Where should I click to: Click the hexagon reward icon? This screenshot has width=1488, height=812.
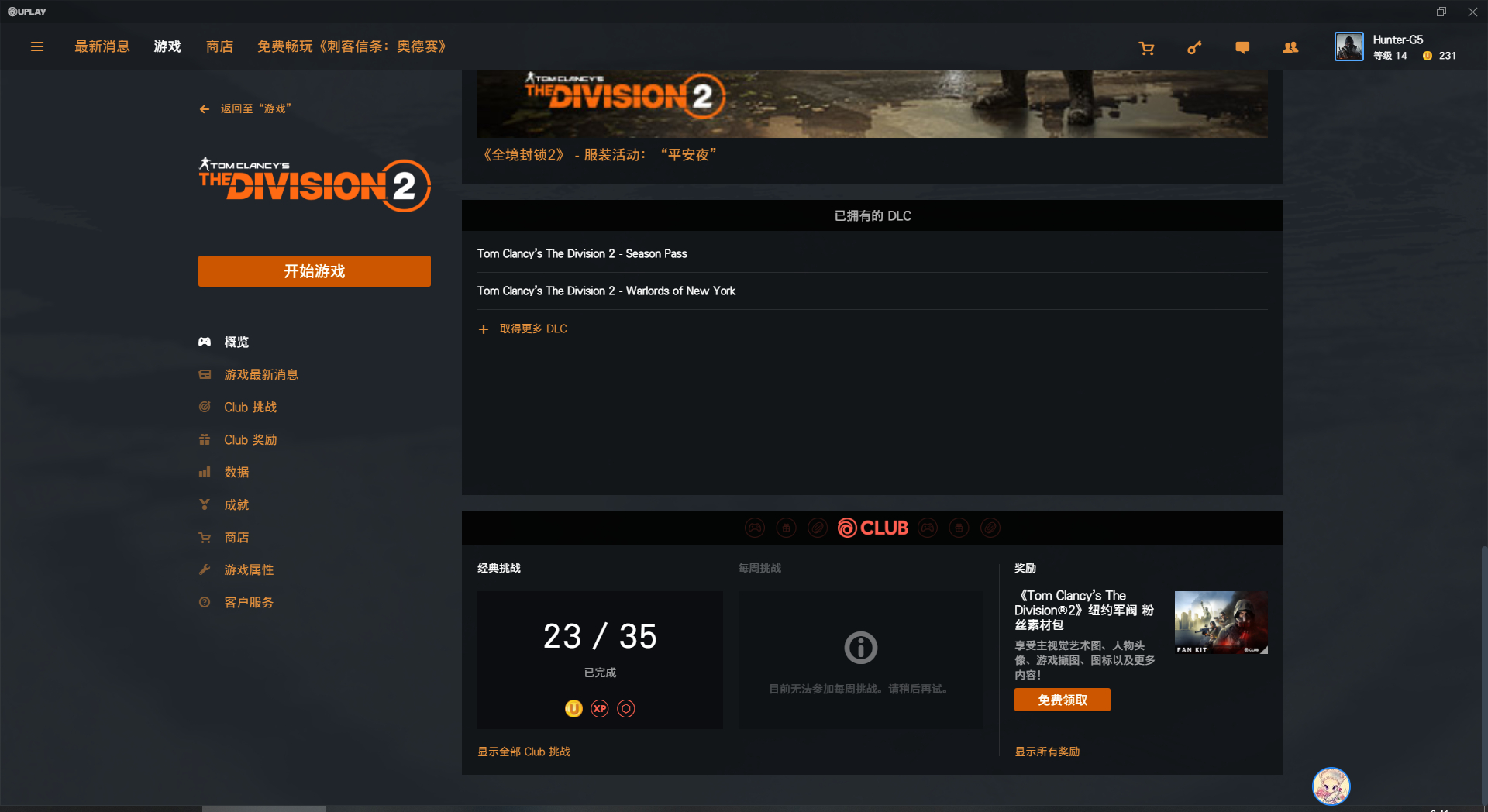pyautogui.click(x=626, y=708)
